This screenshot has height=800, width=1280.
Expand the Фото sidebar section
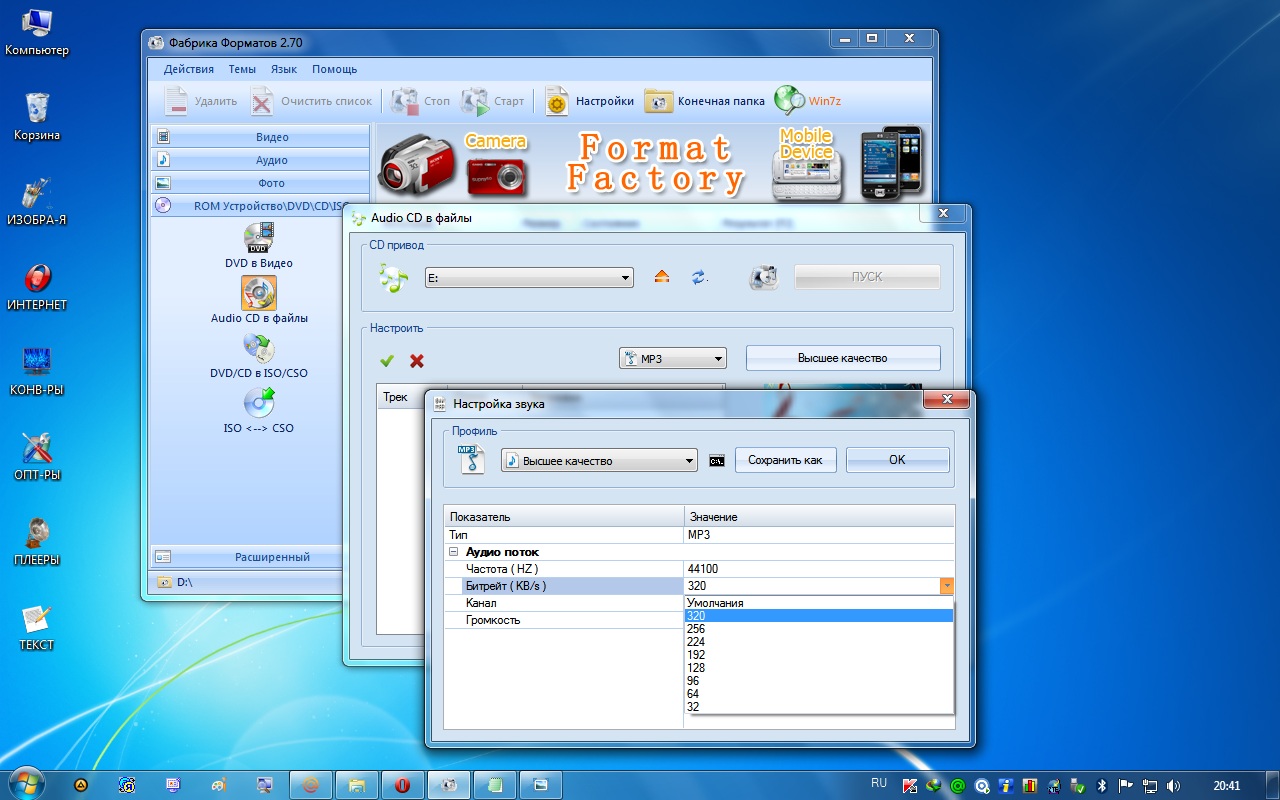pos(260,183)
